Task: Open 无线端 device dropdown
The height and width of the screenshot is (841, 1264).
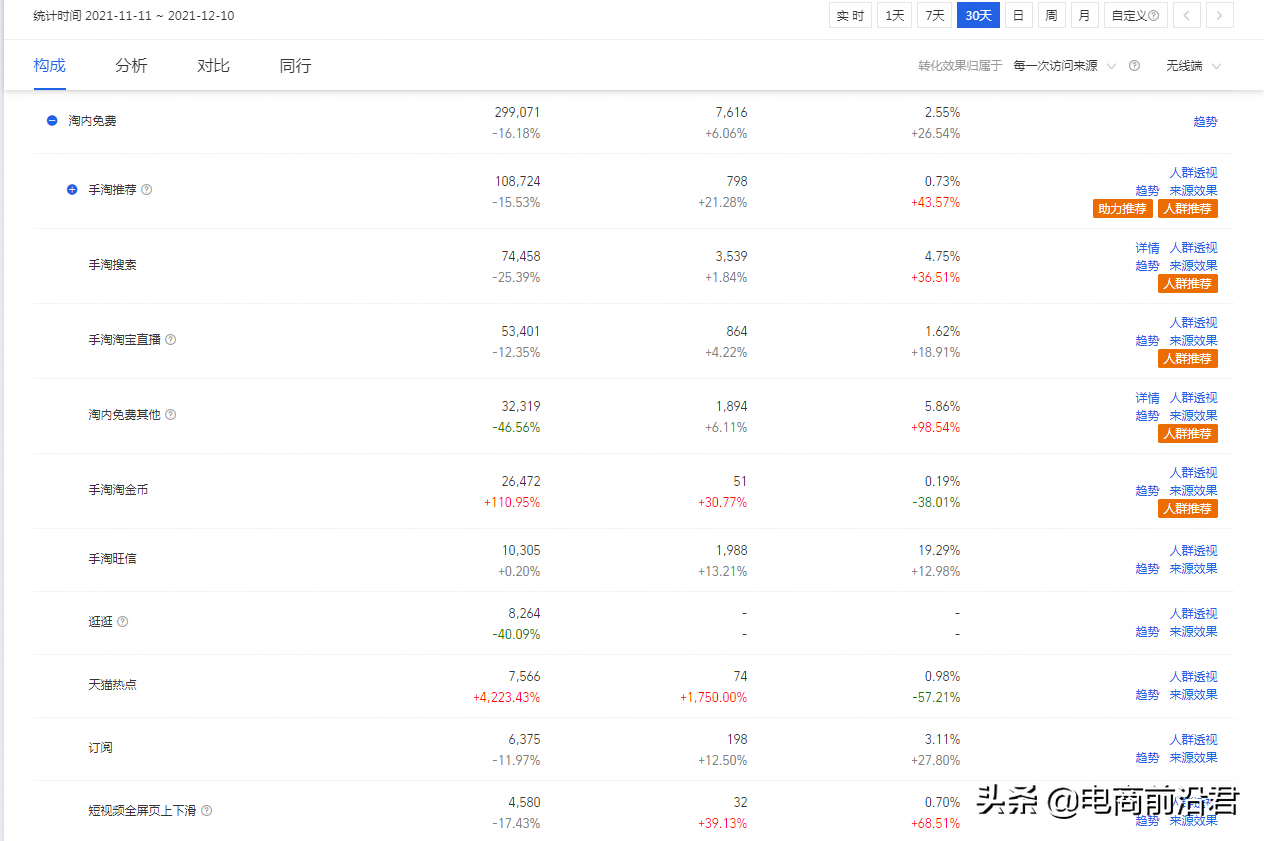Action: click(1193, 66)
